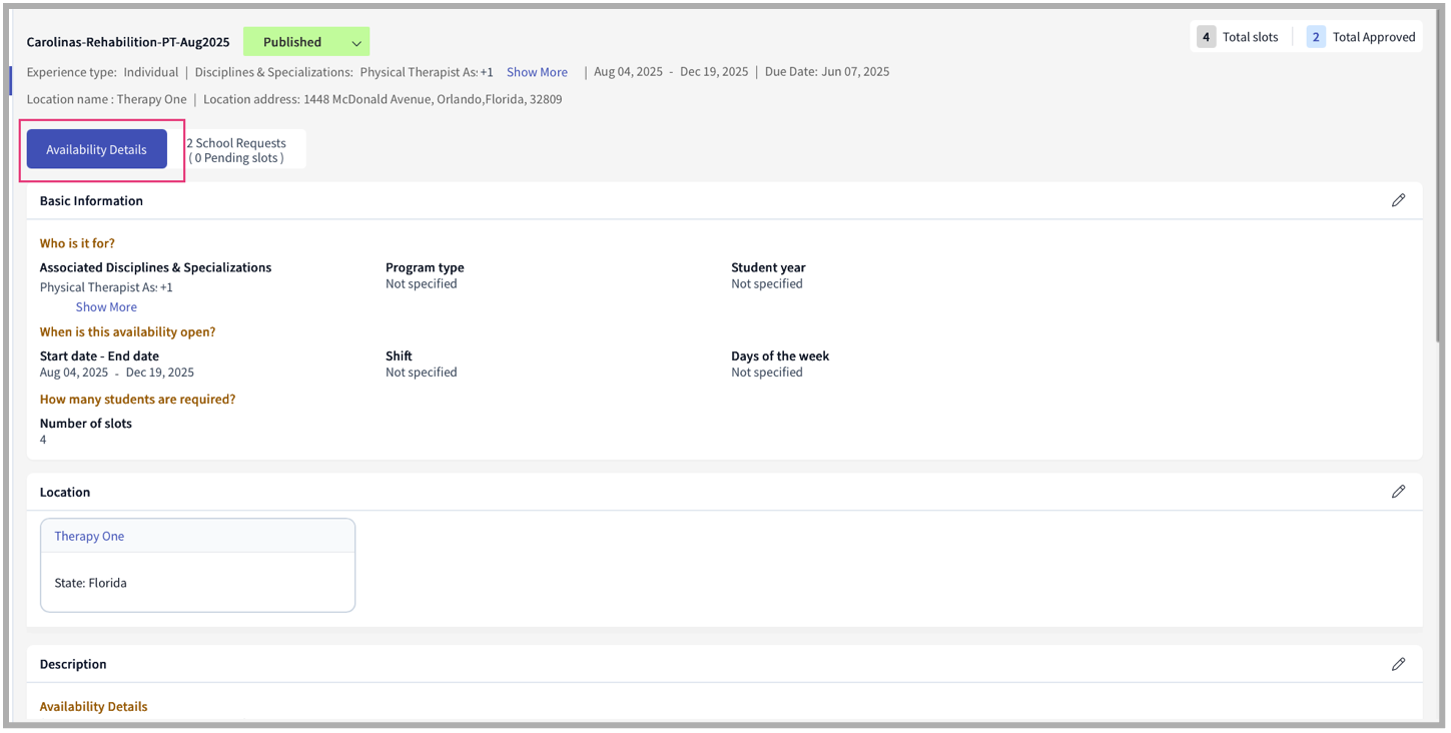
Task: Switch to the Availability Details tab
Action: 97,149
